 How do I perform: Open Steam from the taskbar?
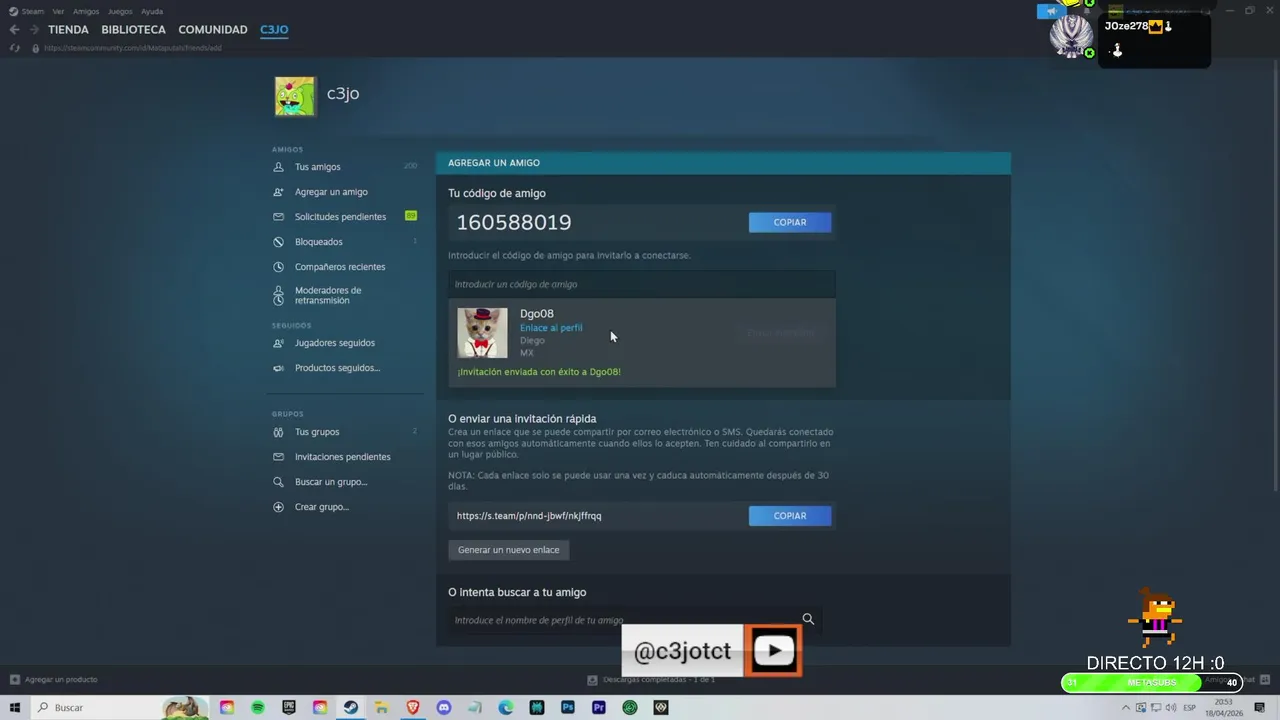(351, 708)
